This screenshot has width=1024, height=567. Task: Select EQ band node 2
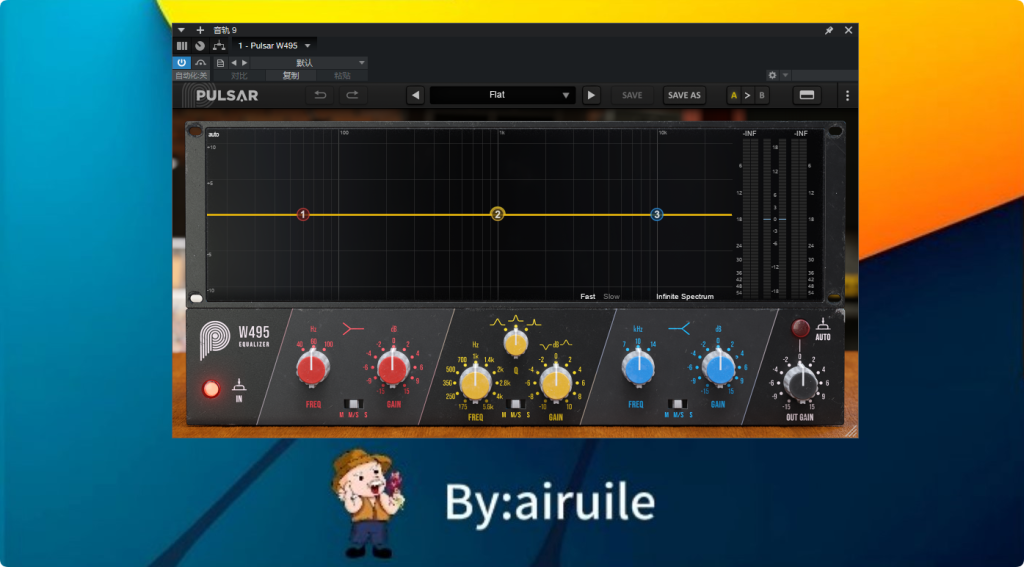tap(498, 214)
